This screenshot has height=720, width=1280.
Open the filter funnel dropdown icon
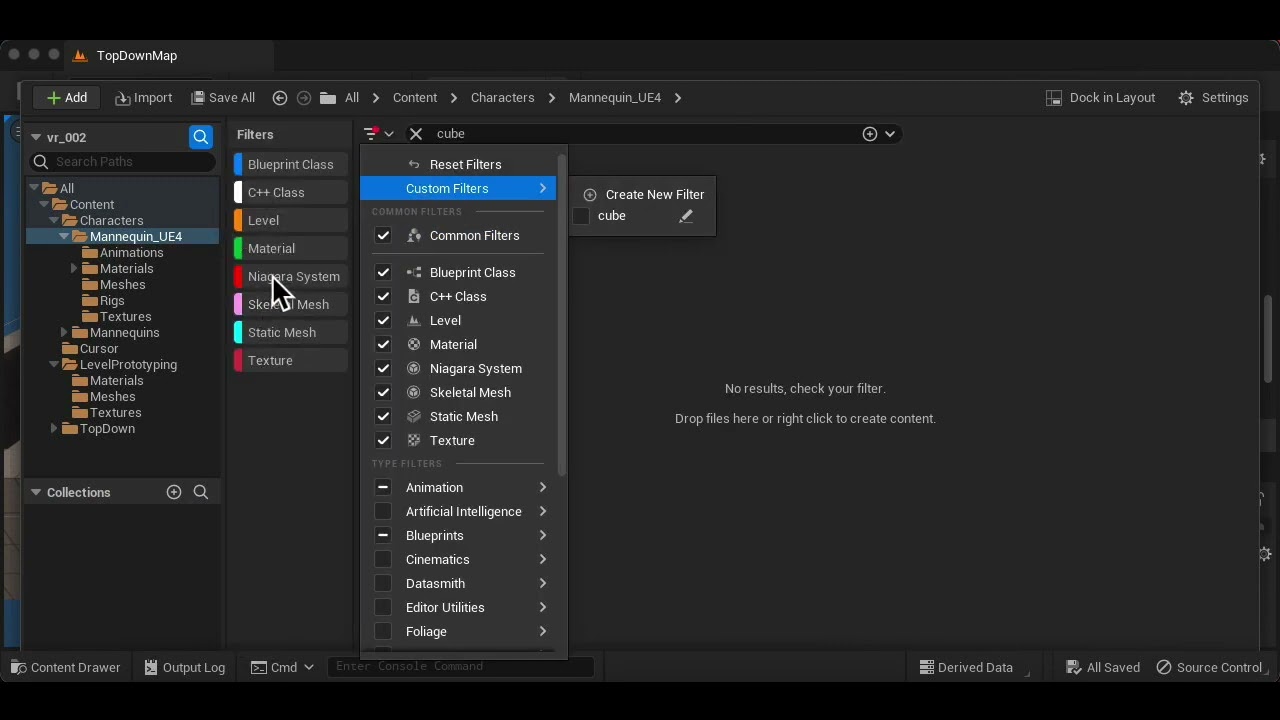[x=378, y=133]
